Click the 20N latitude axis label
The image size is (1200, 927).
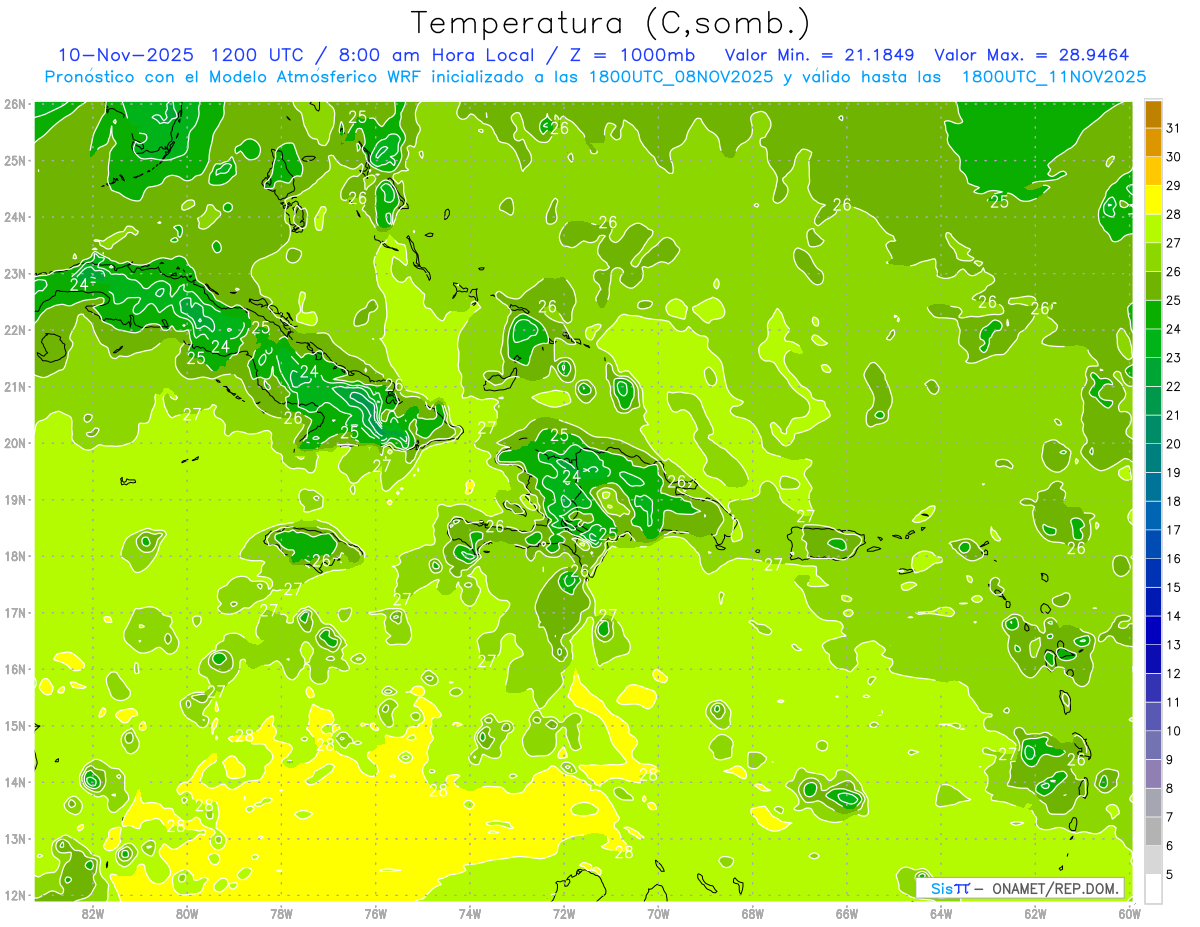tap(14, 442)
